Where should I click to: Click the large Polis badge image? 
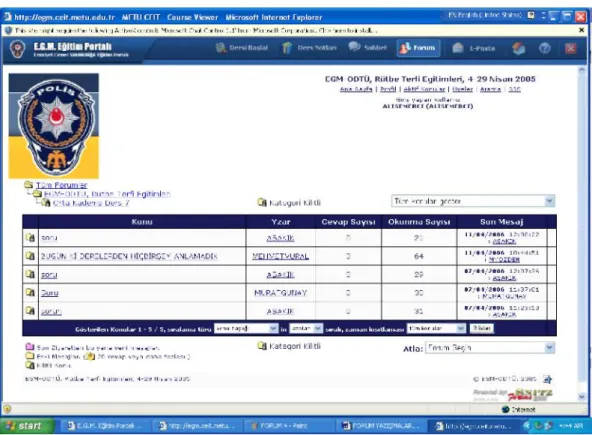click(54, 126)
